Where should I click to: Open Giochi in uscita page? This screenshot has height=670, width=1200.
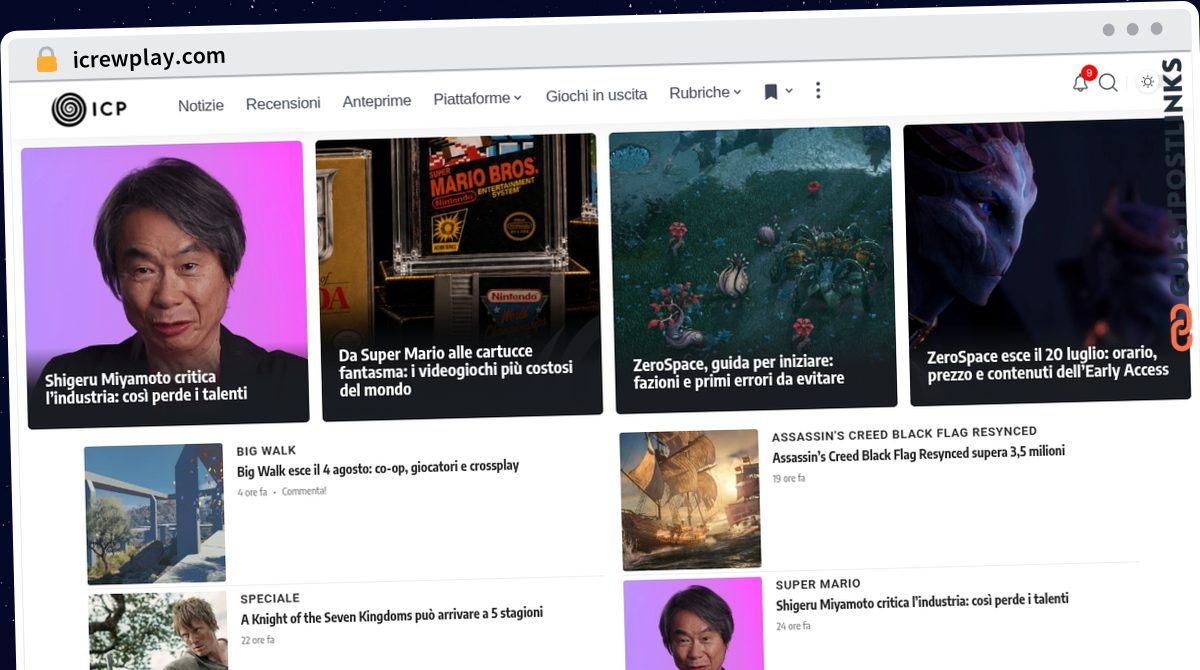(x=596, y=95)
